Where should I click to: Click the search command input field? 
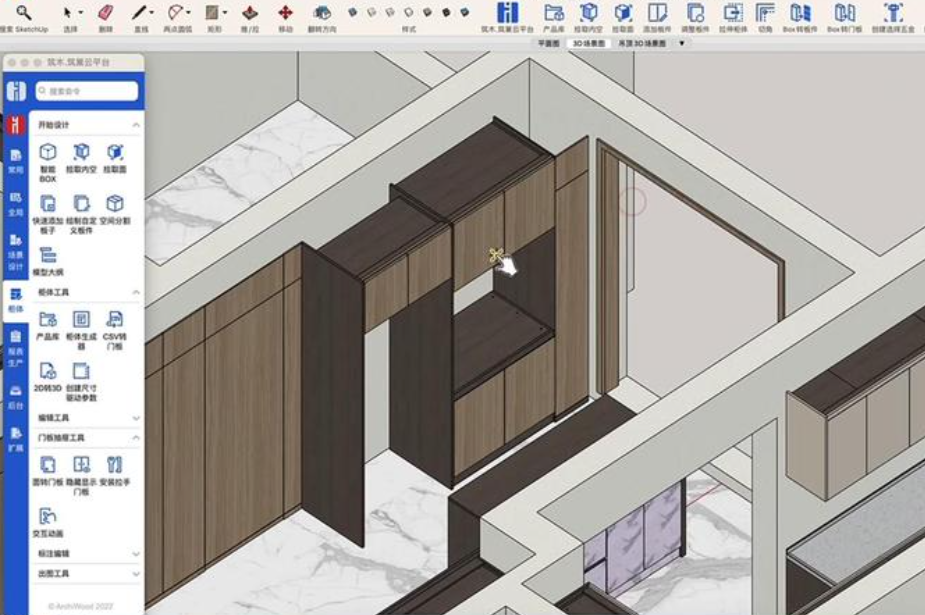87,91
